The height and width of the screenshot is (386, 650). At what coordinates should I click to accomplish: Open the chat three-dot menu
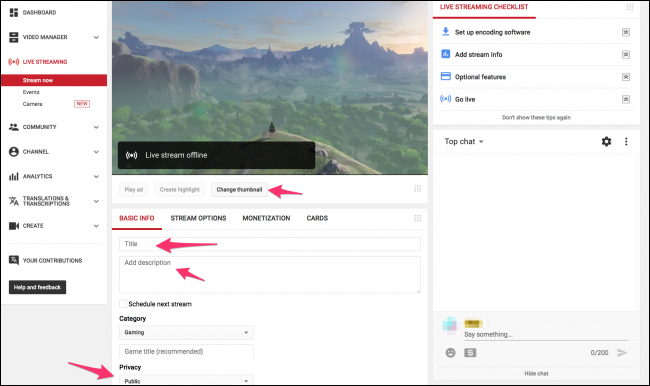(x=626, y=141)
